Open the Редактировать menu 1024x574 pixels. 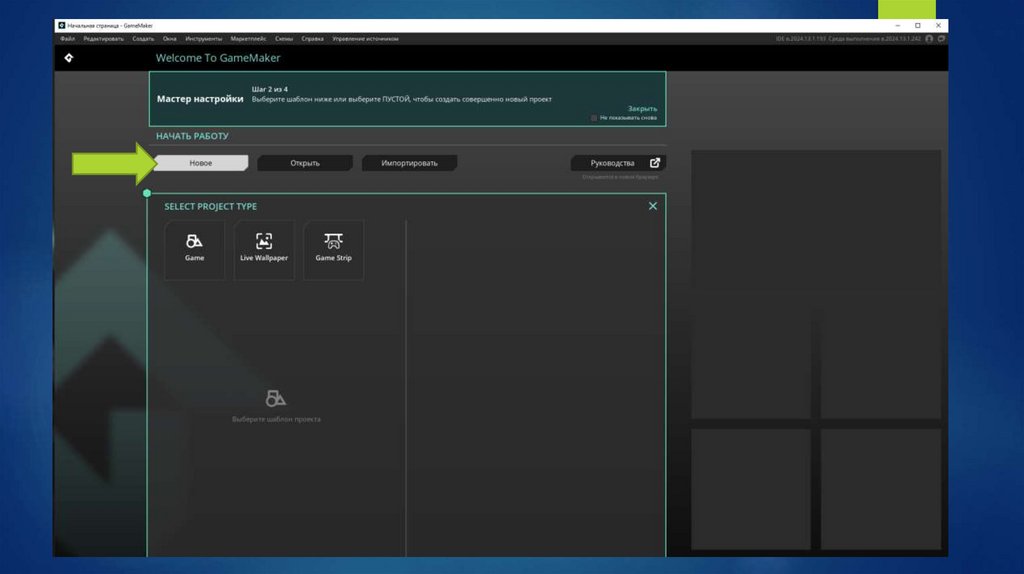tap(103, 39)
